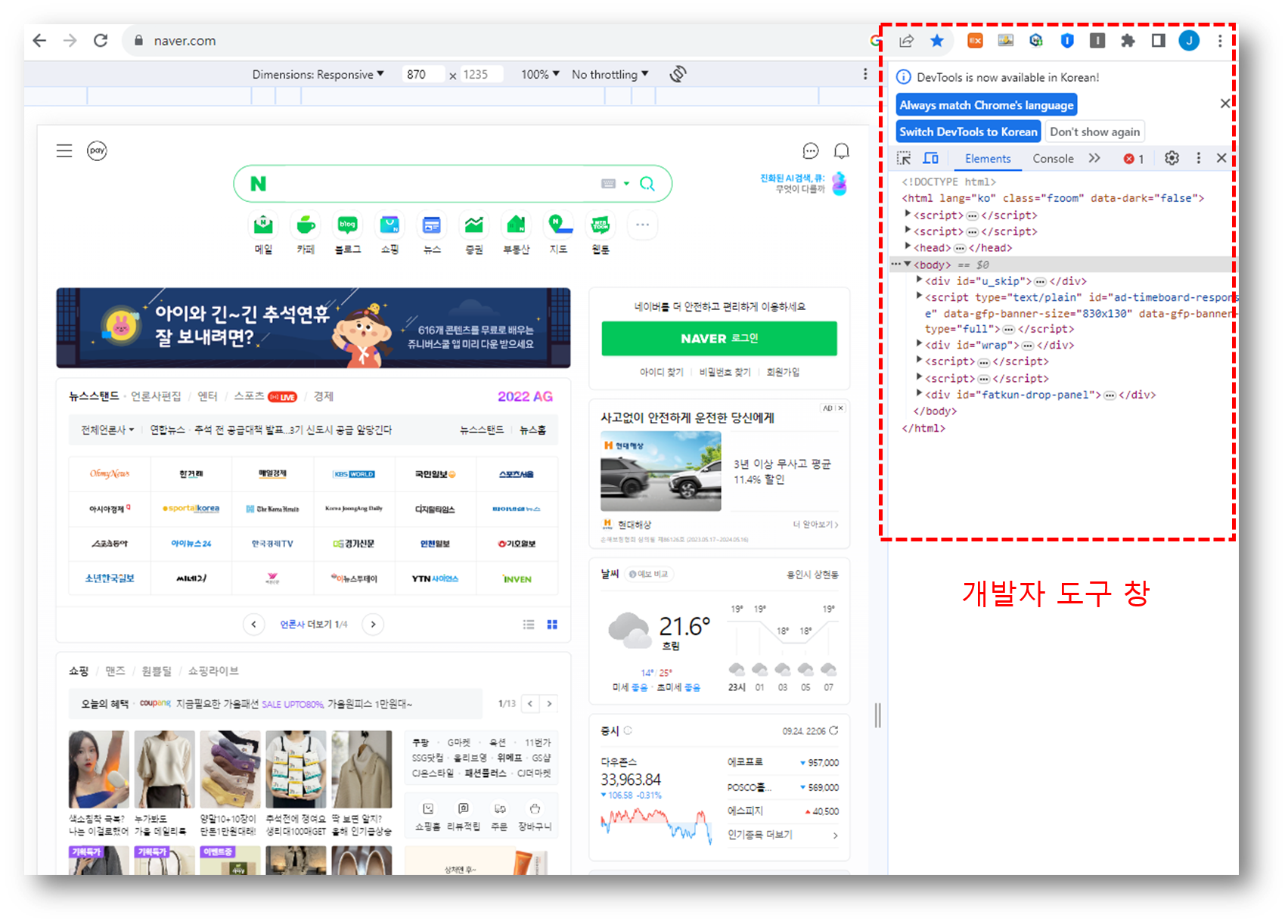
Task: Click the 아이디 찾기 link
Action: coord(661,372)
